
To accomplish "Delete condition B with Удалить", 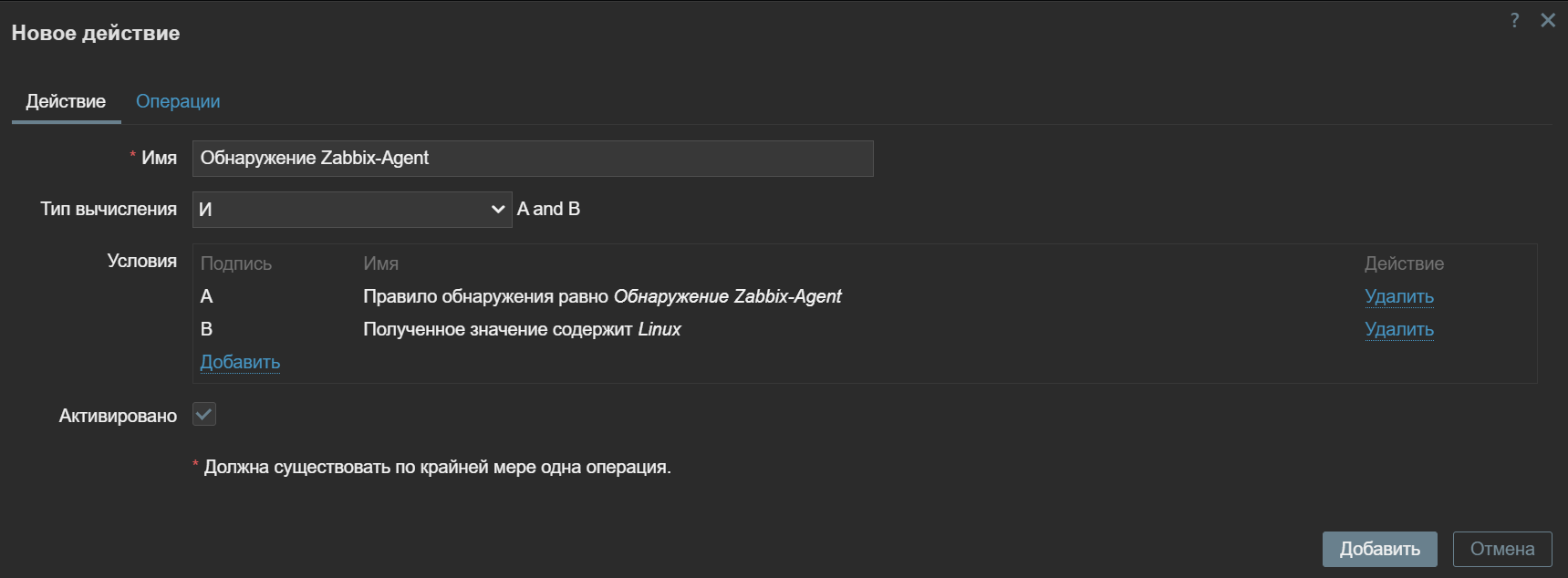I will [1398, 329].
